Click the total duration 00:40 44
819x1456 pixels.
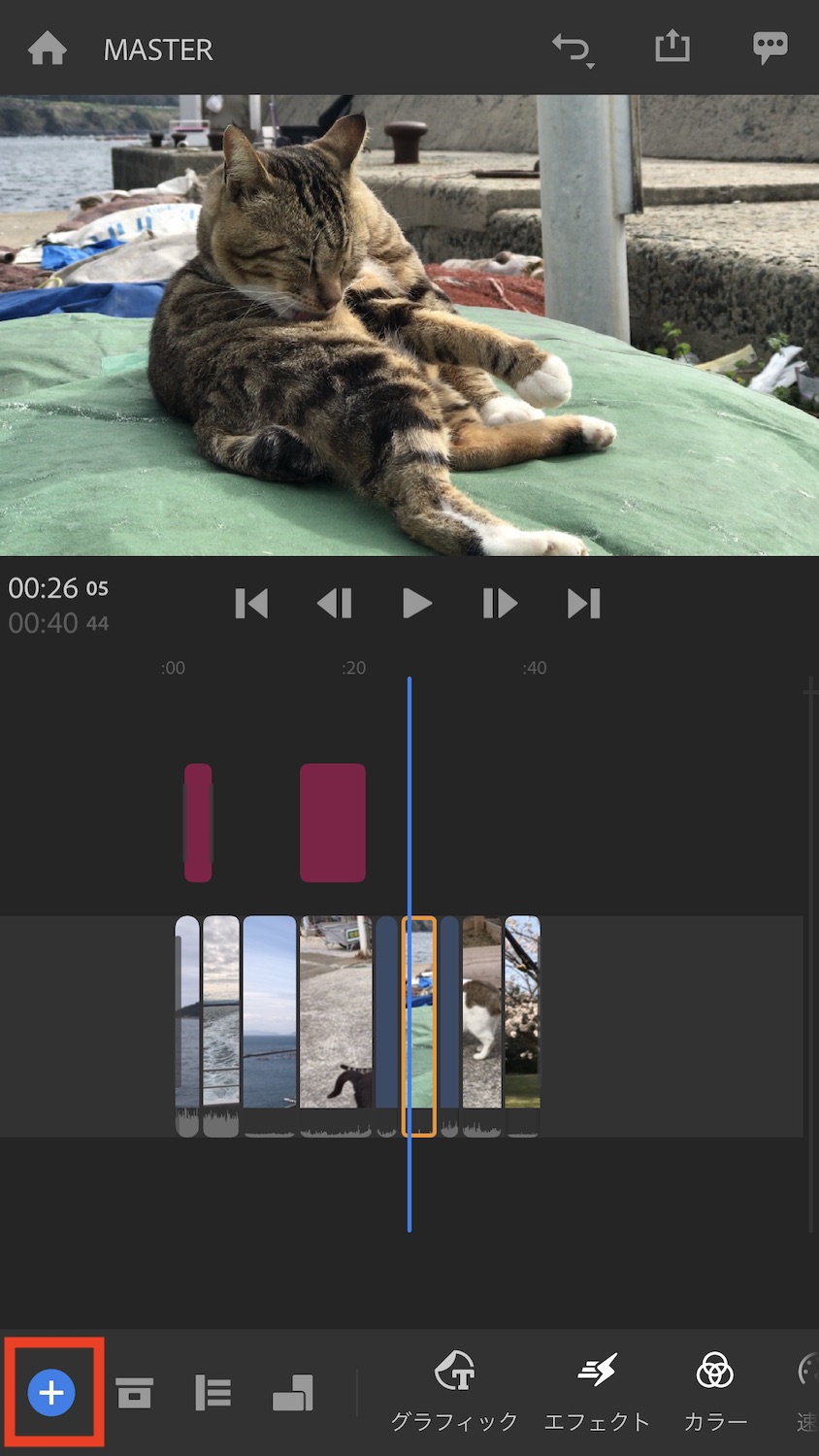(x=58, y=623)
